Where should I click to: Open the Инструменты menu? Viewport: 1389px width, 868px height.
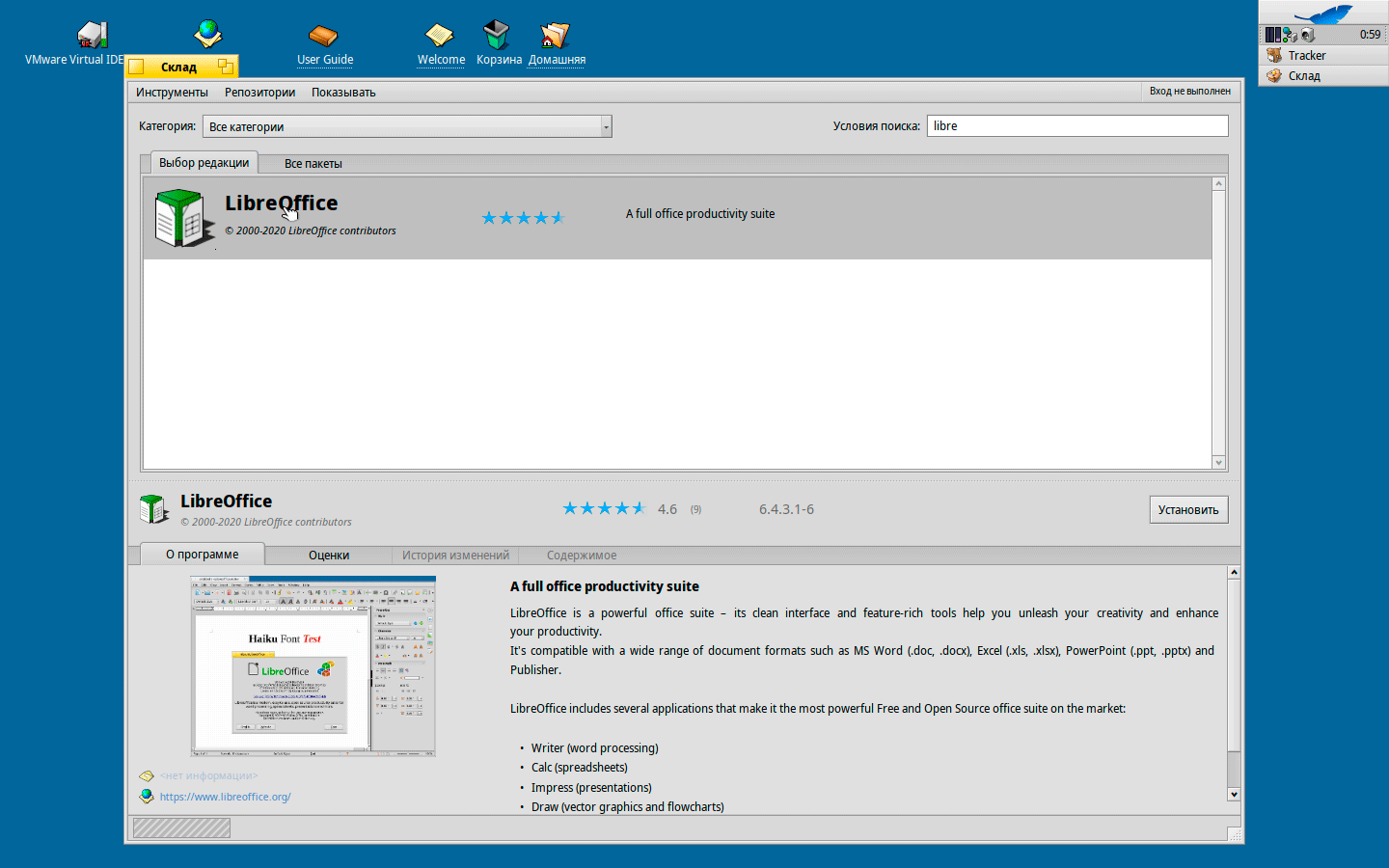click(172, 93)
